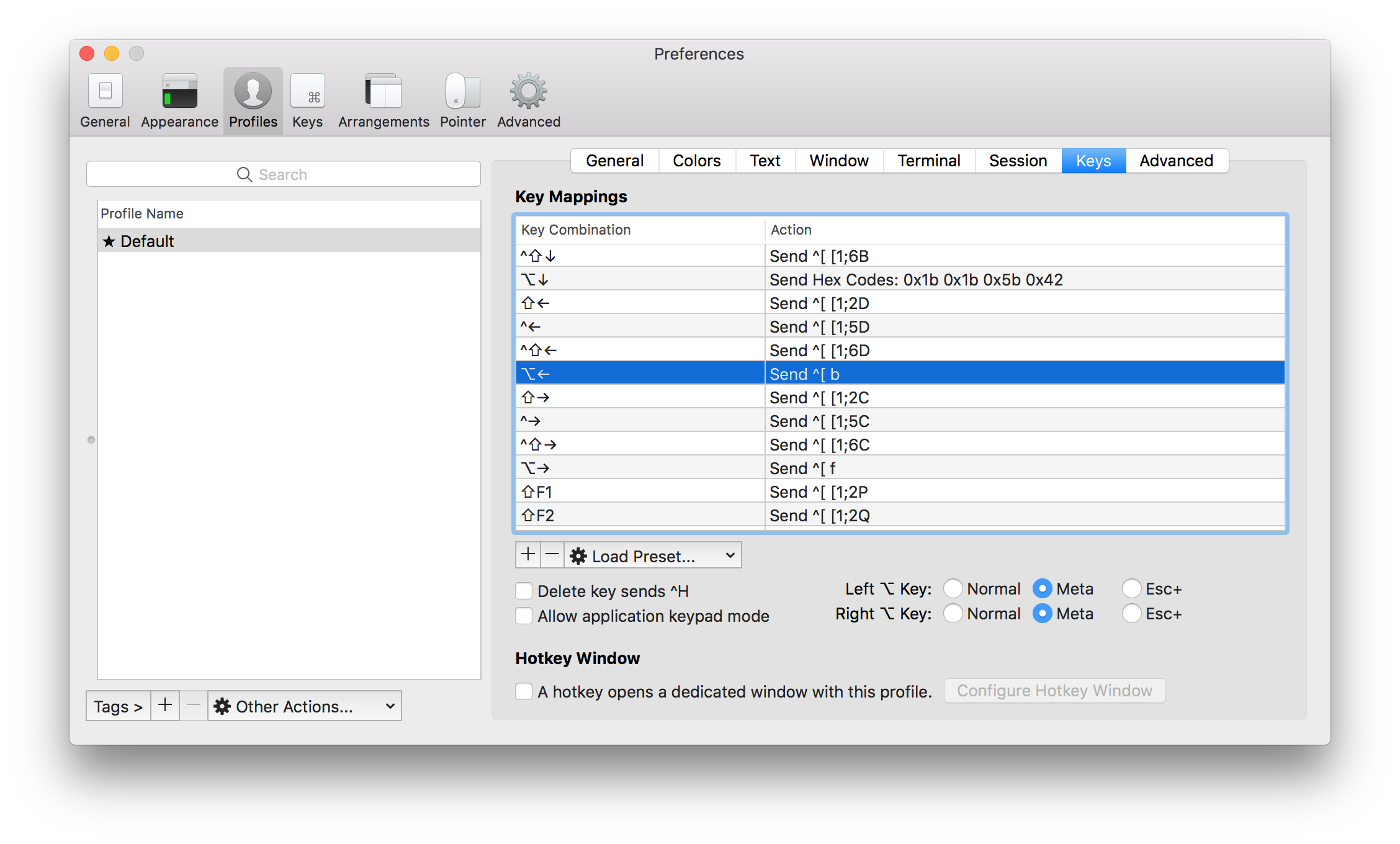Open the Advanced gear toolbar icon
Image resolution: width=1400 pixels, height=844 pixels.
[529, 101]
